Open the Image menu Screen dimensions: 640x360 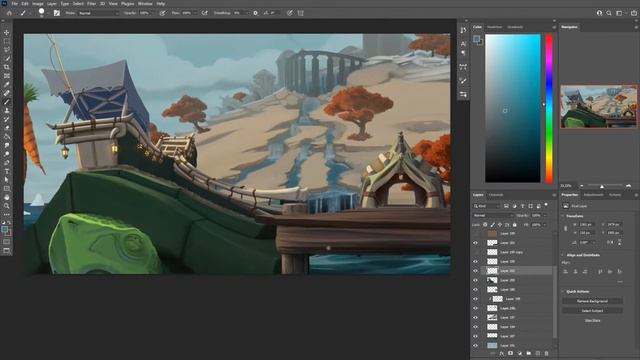[38, 3]
